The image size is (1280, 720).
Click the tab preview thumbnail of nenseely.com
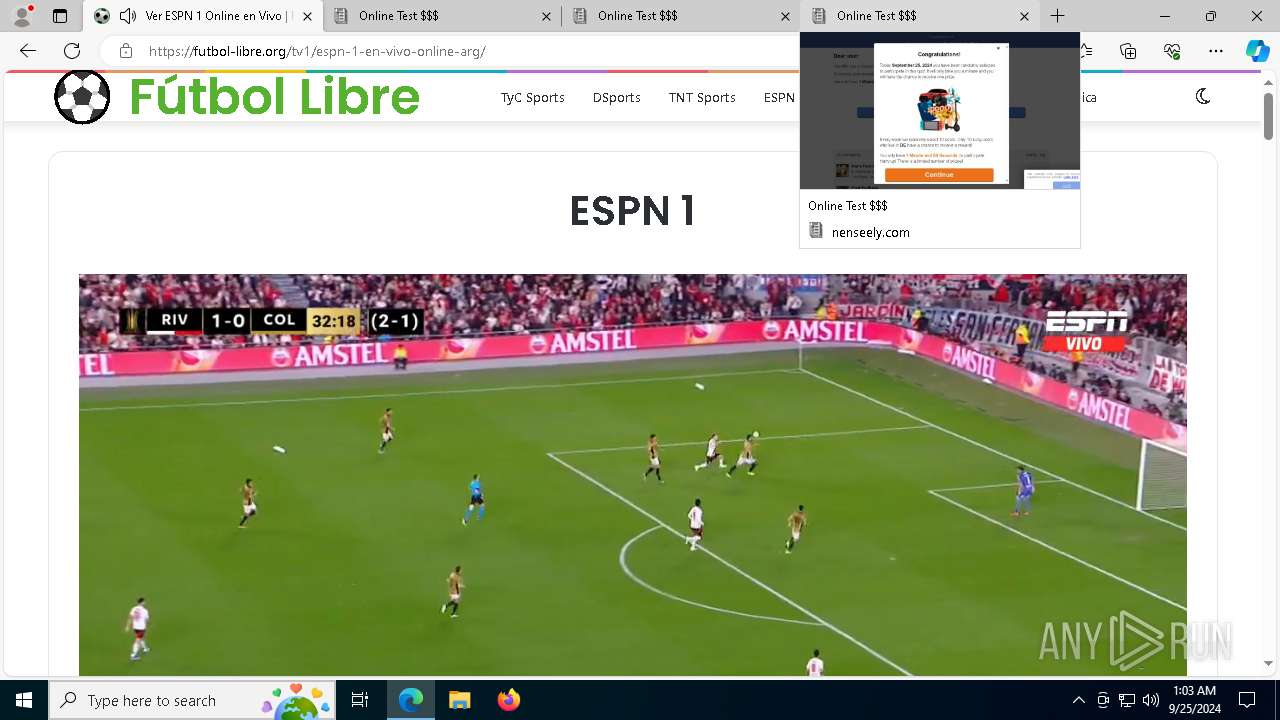940,111
